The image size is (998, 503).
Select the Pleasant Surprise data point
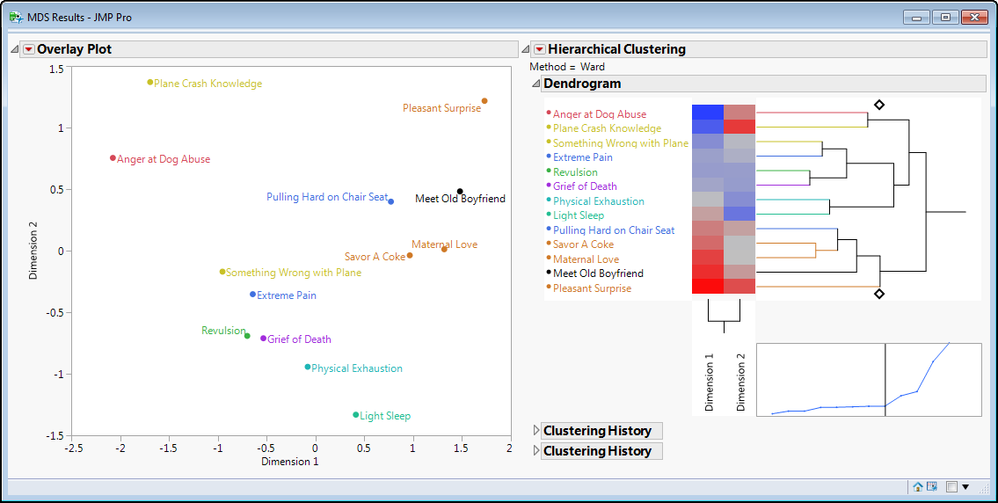pyautogui.click(x=484, y=101)
